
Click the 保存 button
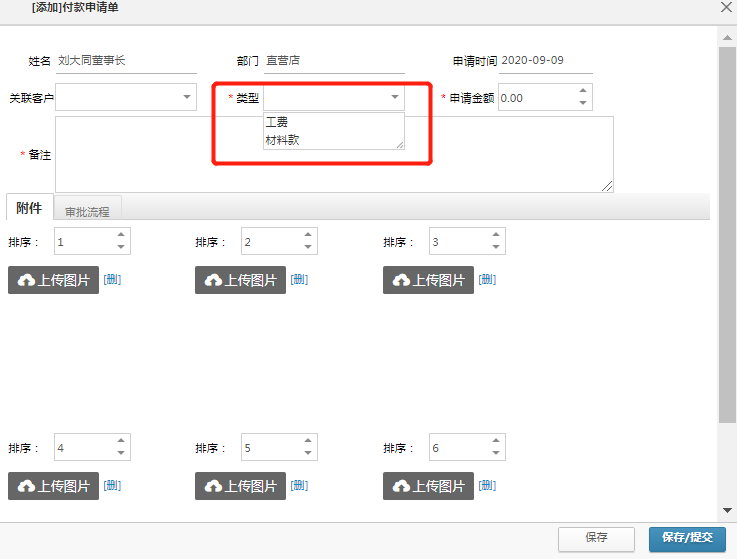[596, 537]
